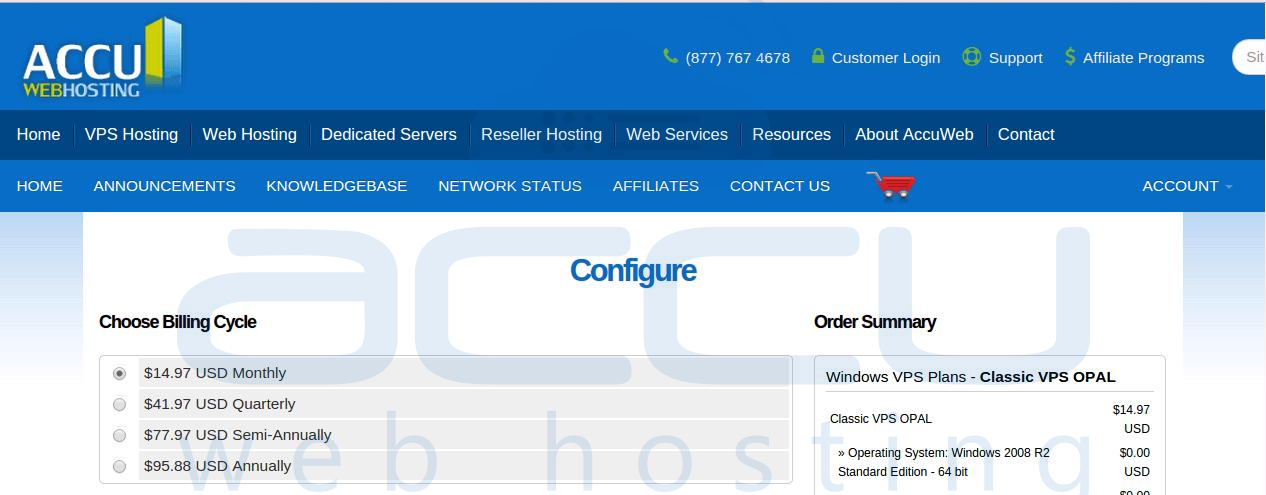The height and width of the screenshot is (495, 1266).
Task: Click the green dollar sign icon
Action: coord(1070,57)
